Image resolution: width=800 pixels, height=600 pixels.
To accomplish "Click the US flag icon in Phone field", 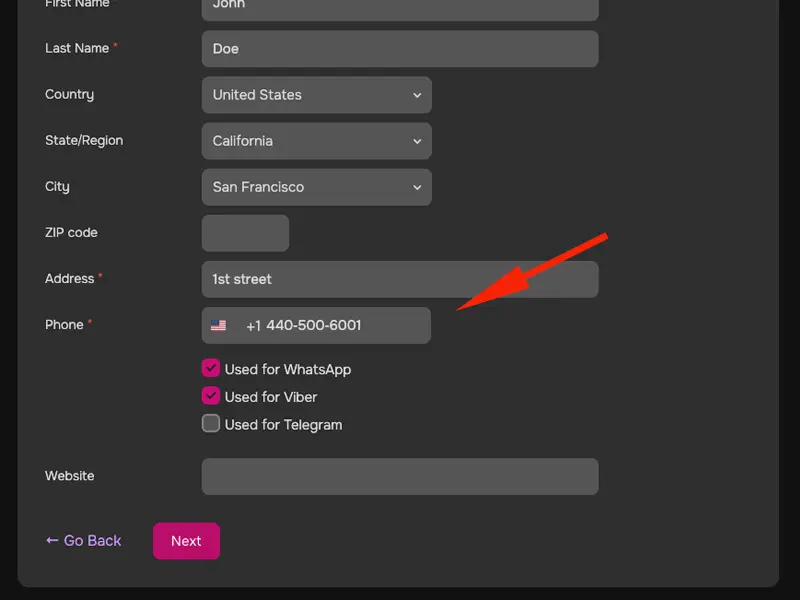I will (218, 326).
